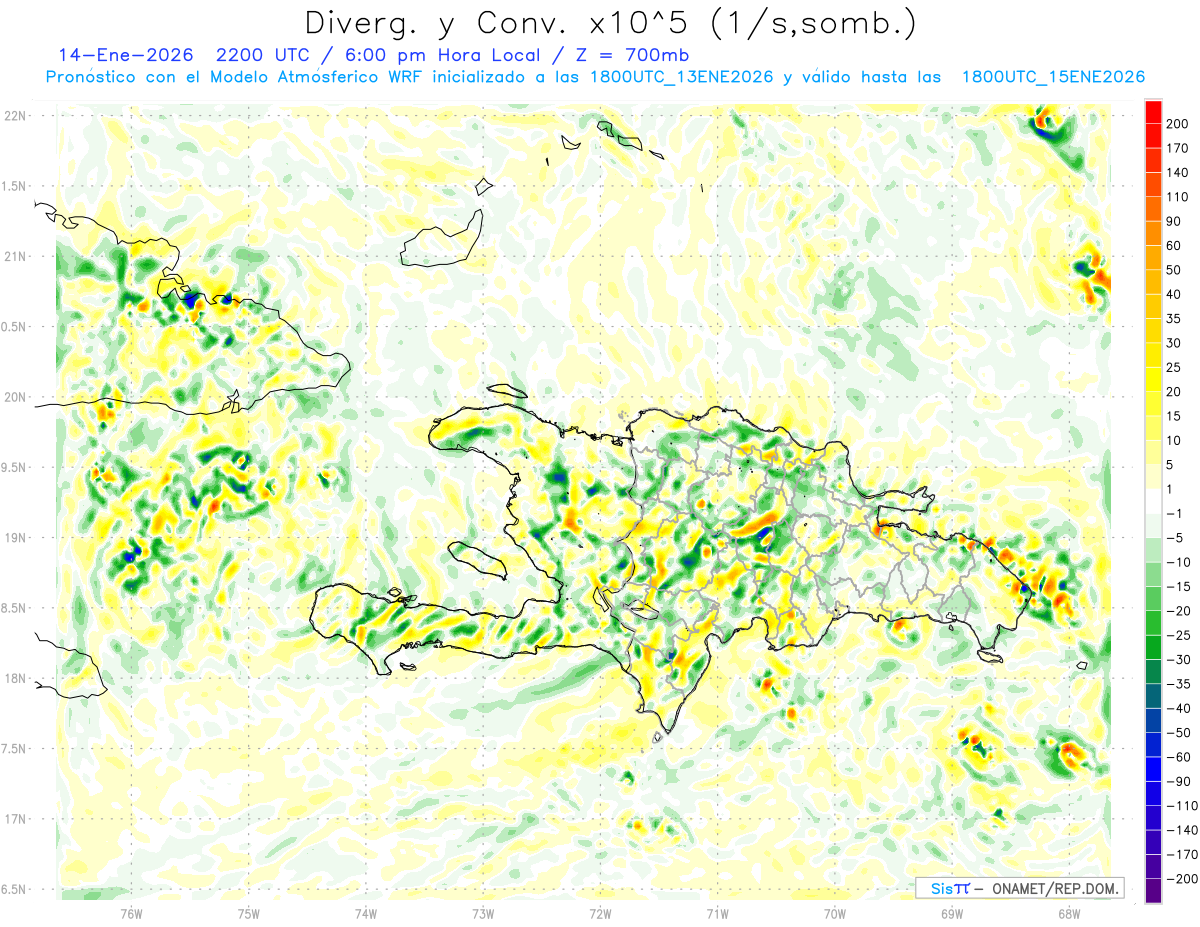The width and height of the screenshot is (1200, 927).
Task: Click the positive '25' color scale value
Action: pyautogui.click(x=1174, y=368)
